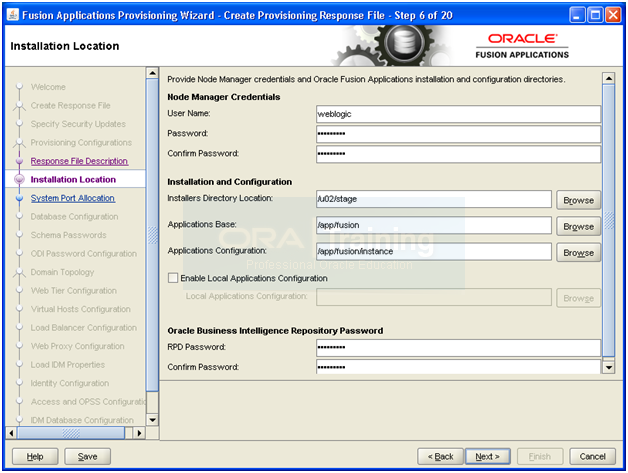Click the Load IDM Properties step

point(68,364)
